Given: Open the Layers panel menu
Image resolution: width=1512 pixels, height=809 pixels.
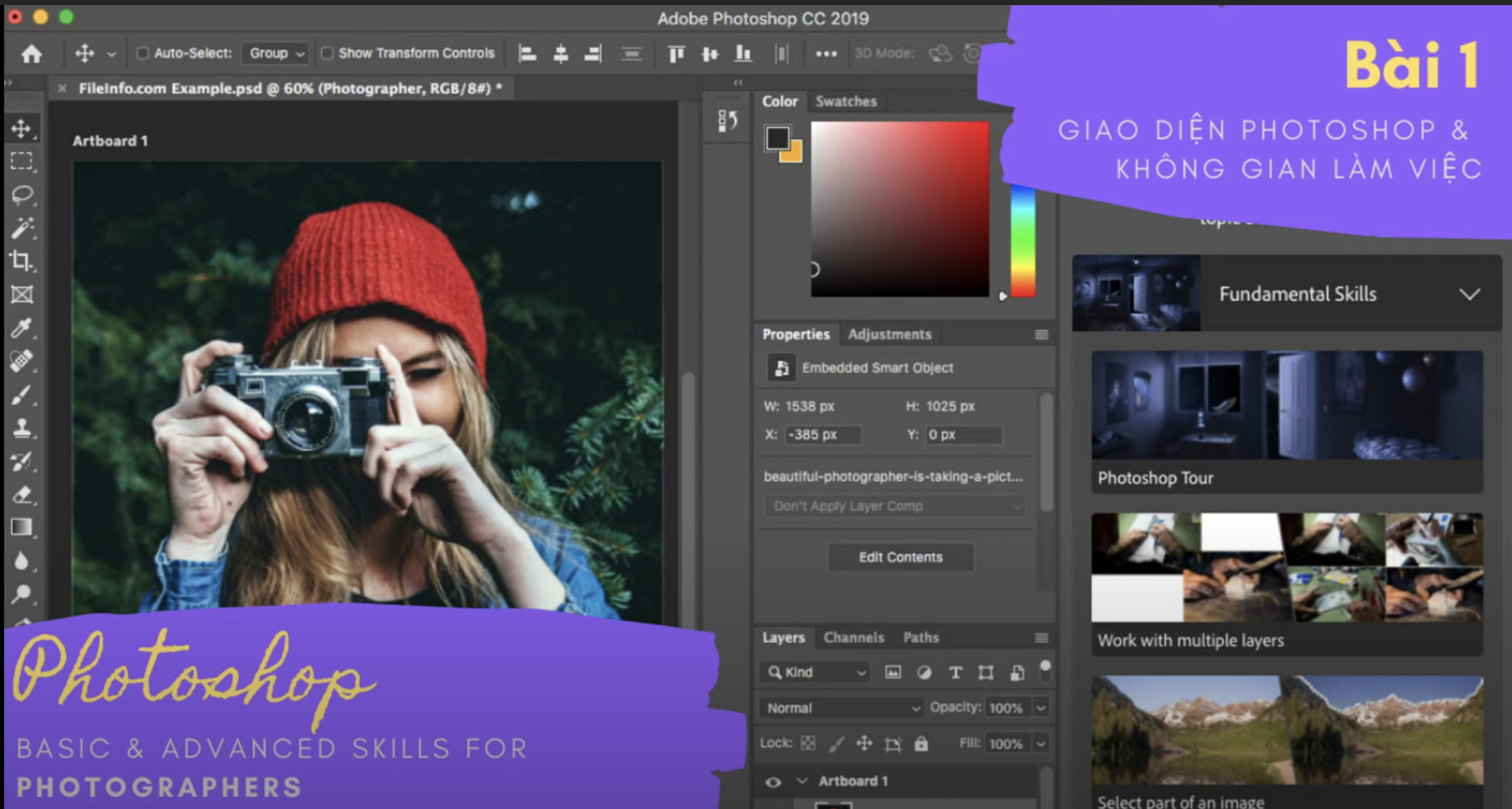Looking at the screenshot, I should 1041,638.
